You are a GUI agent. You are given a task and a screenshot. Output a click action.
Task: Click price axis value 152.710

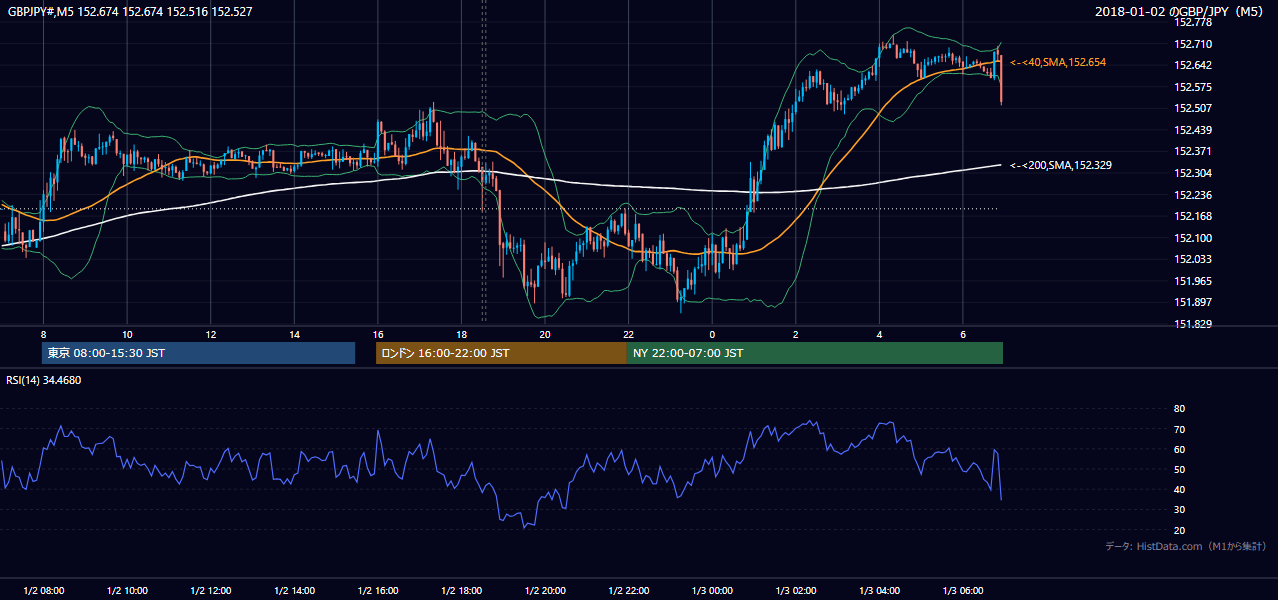click(1193, 44)
